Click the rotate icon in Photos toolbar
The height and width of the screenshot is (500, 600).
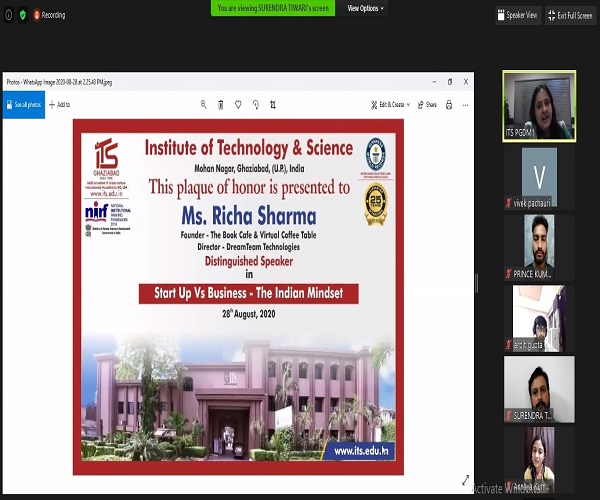(256, 104)
